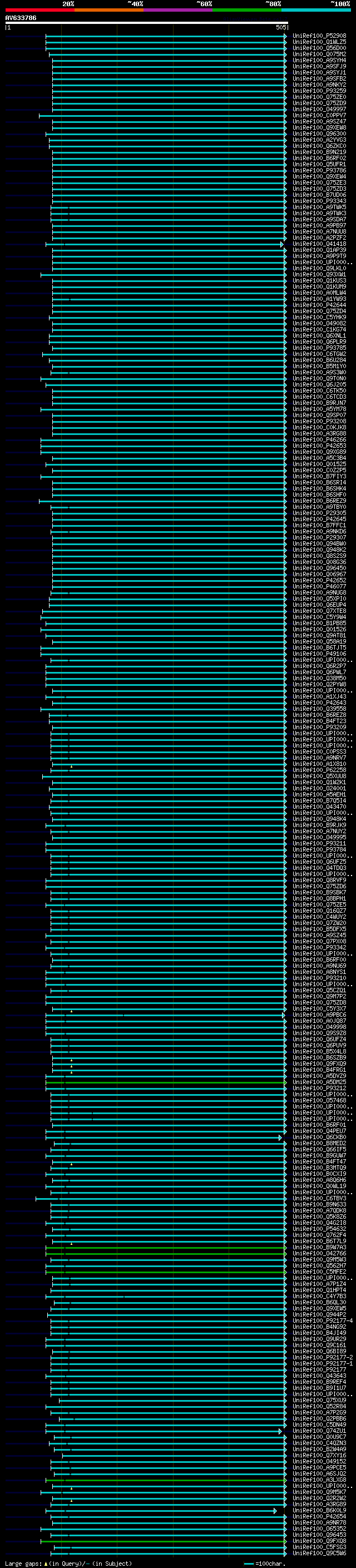Image resolution: width=356 pixels, height=1568 pixels.
Task: Click the UniRef100_Q1HPT4 label
Action: click(x=319, y=1290)
